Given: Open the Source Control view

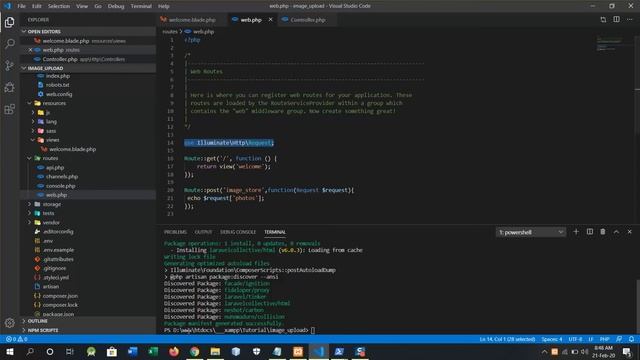Looking at the screenshot, I should click(9, 65).
